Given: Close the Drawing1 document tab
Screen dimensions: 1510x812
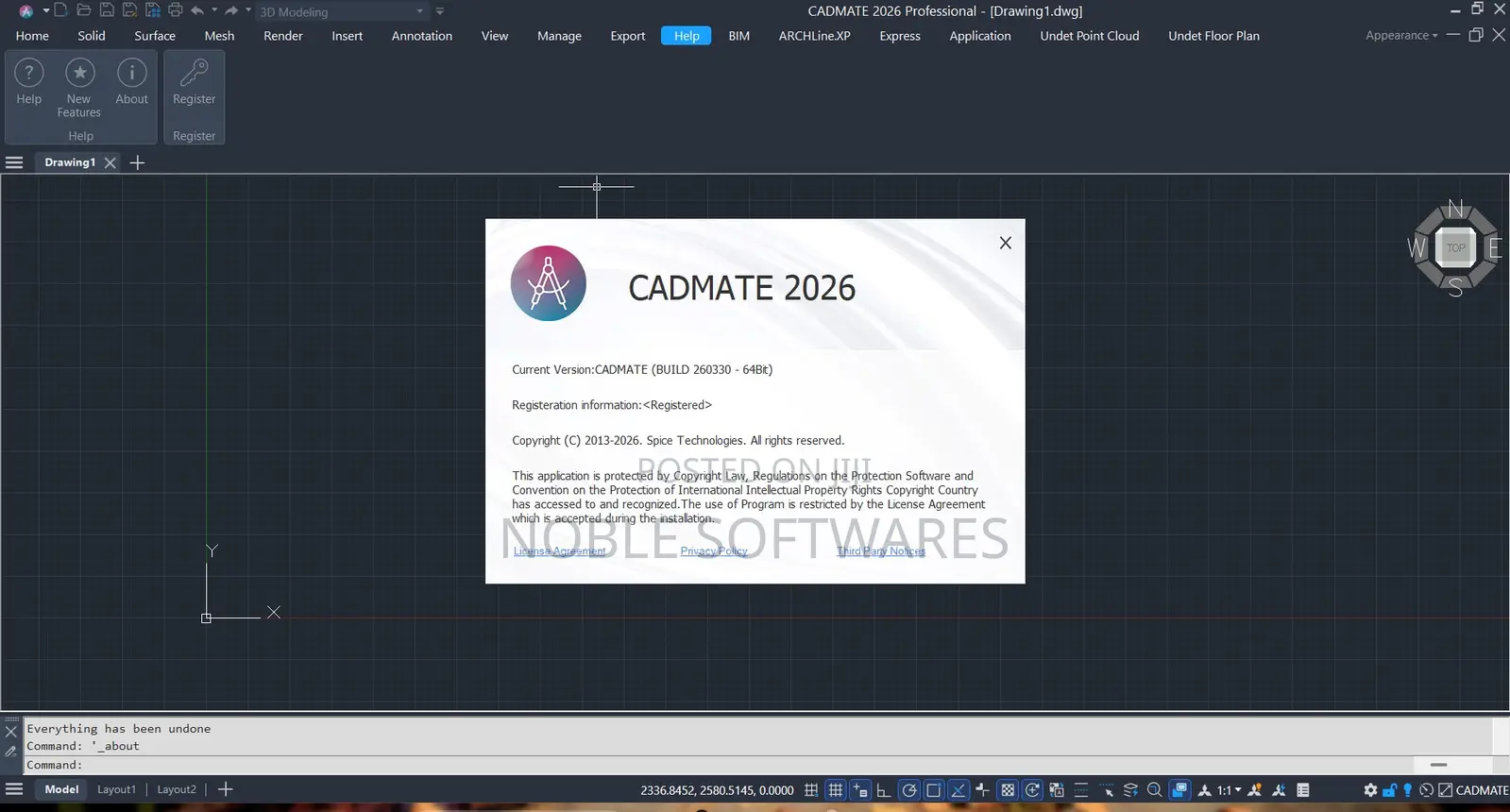Looking at the screenshot, I should 110,162.
